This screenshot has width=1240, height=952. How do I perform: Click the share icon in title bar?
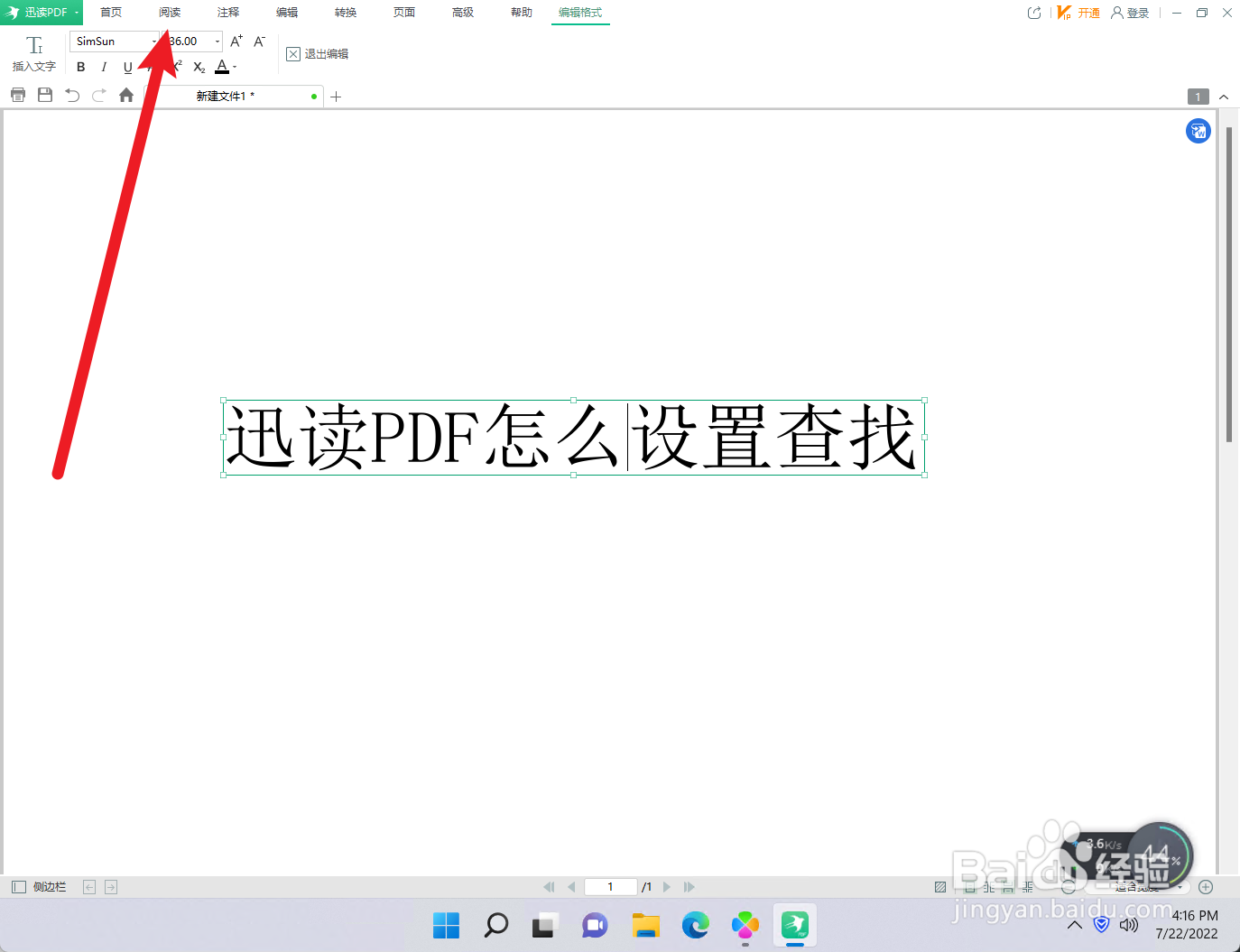1034,13
